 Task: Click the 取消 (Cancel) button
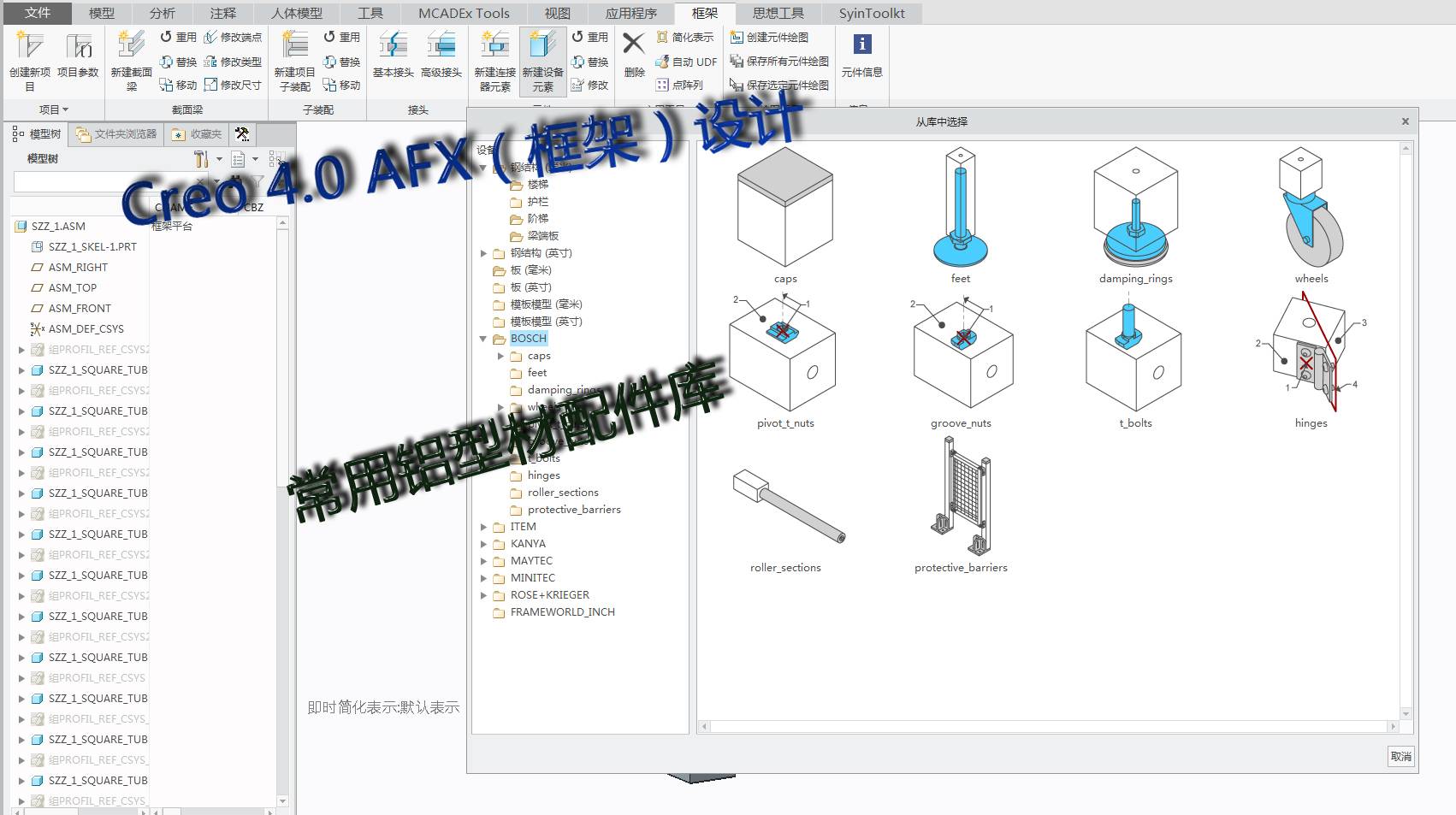[1400, 756]
